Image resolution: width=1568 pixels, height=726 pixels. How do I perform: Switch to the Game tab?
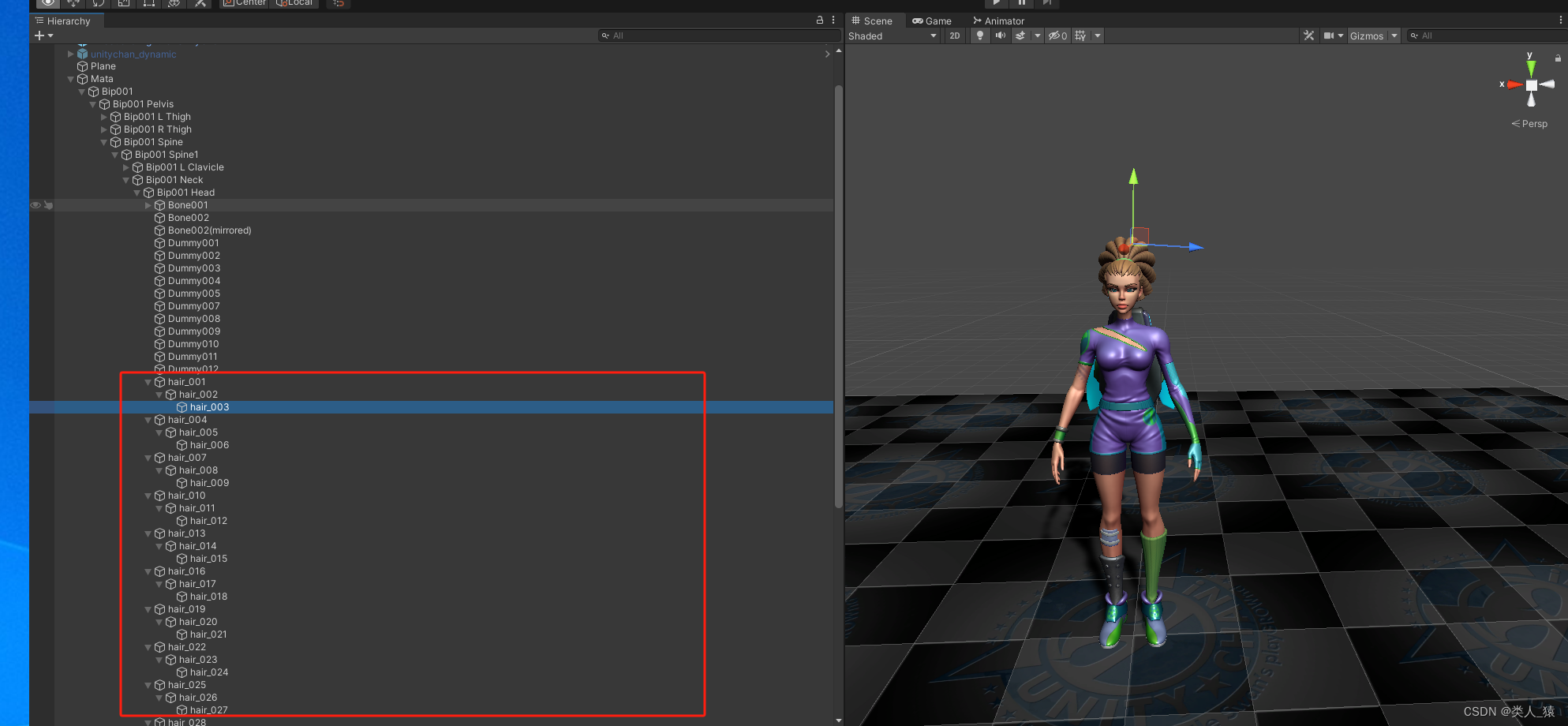coord(933,21)
